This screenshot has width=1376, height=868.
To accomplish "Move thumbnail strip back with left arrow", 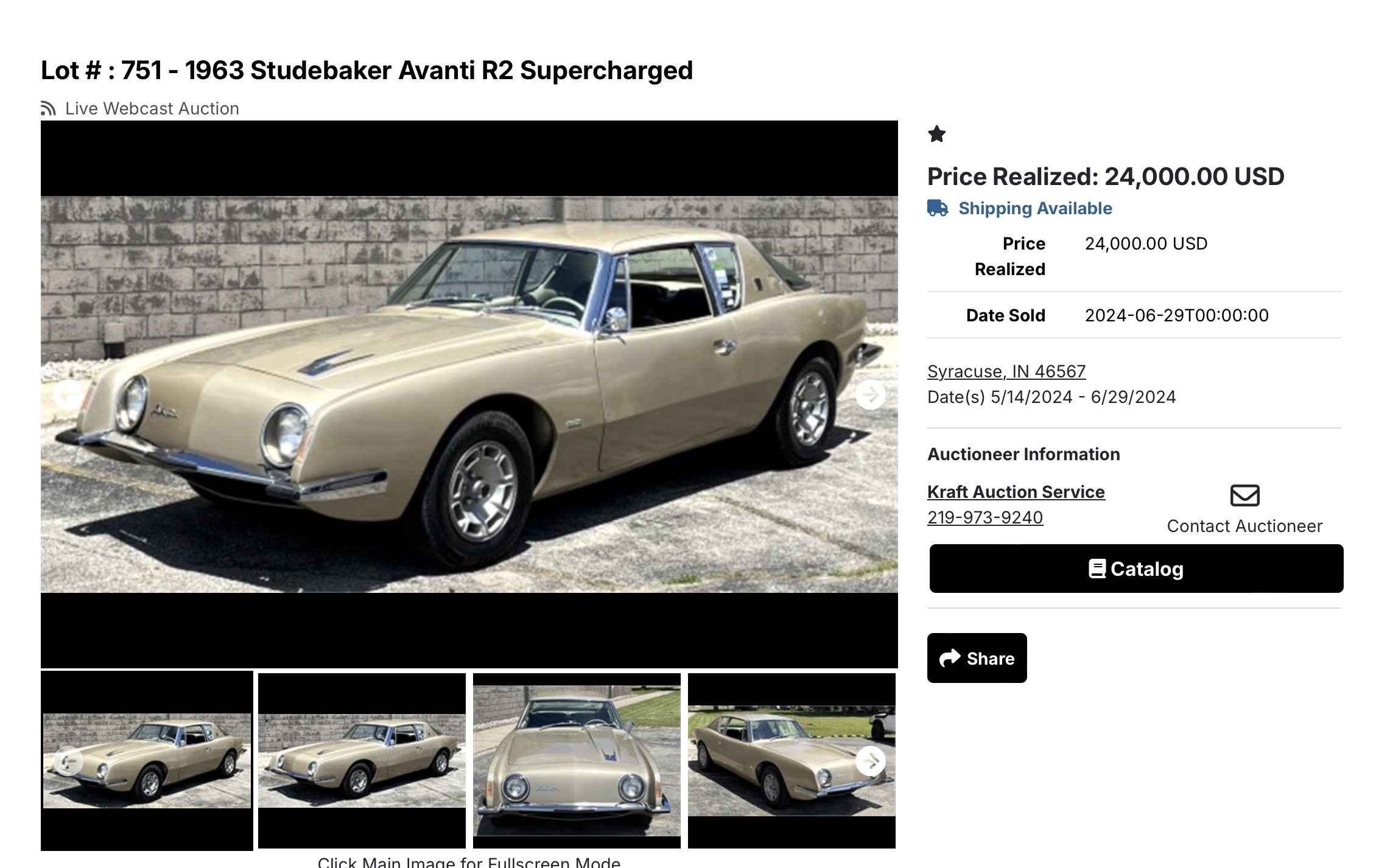I will coord(69,761).
